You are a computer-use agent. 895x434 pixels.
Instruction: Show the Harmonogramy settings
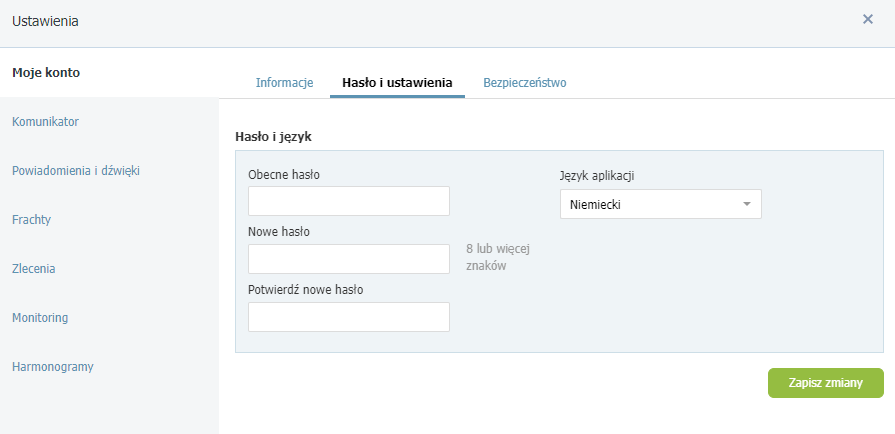[53, 366]
